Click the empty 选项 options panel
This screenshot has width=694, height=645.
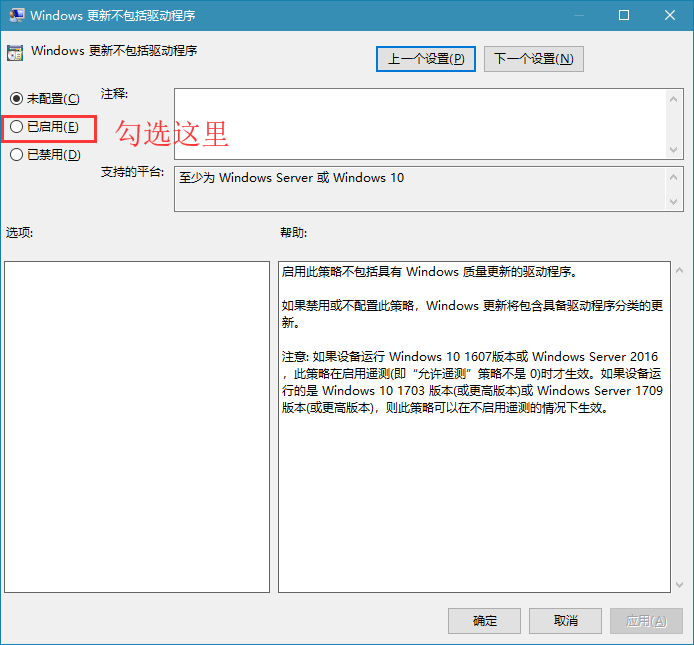pos(137,427)
